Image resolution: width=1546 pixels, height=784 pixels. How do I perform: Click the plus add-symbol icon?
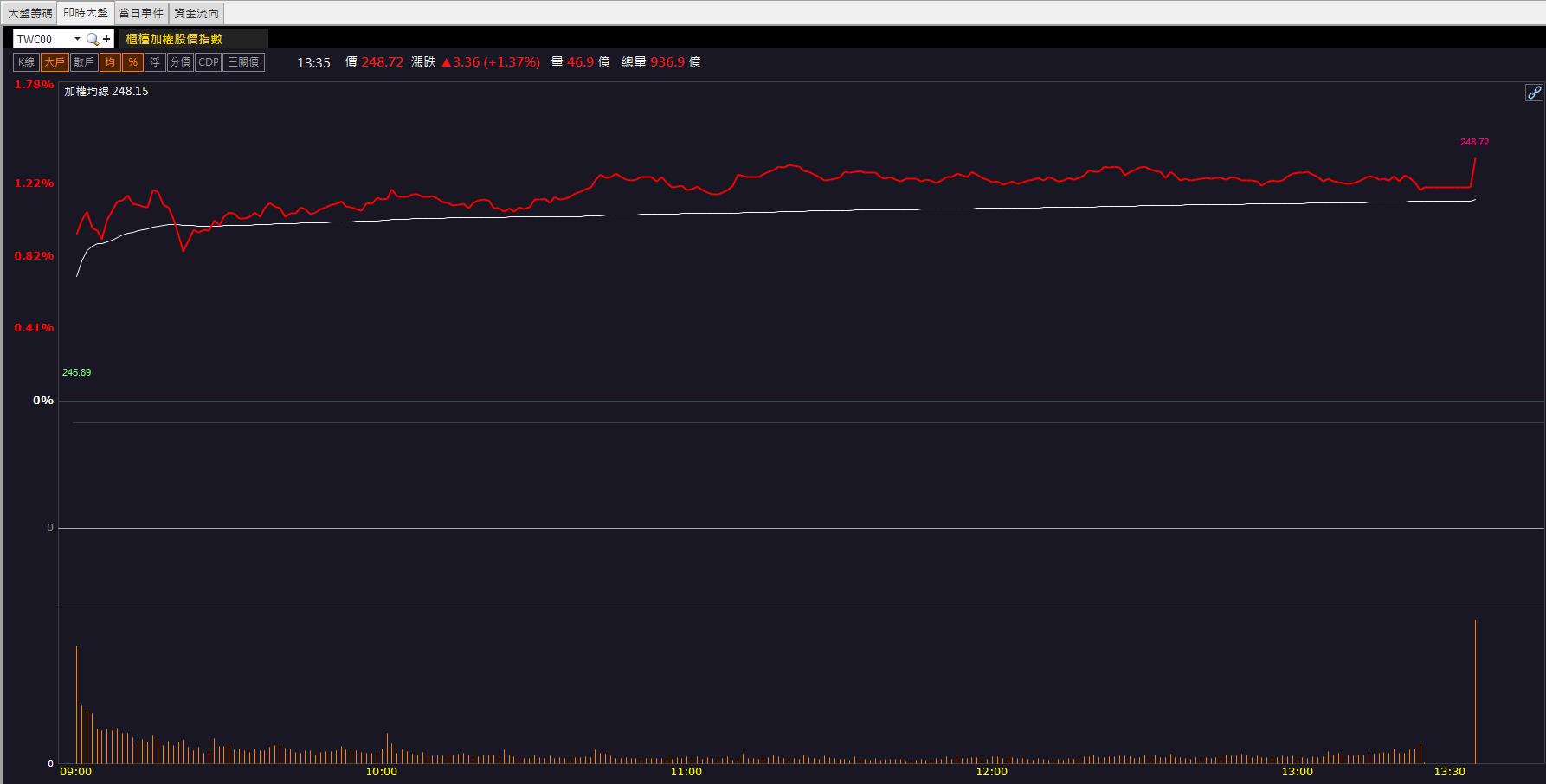[x=106, y=39]
